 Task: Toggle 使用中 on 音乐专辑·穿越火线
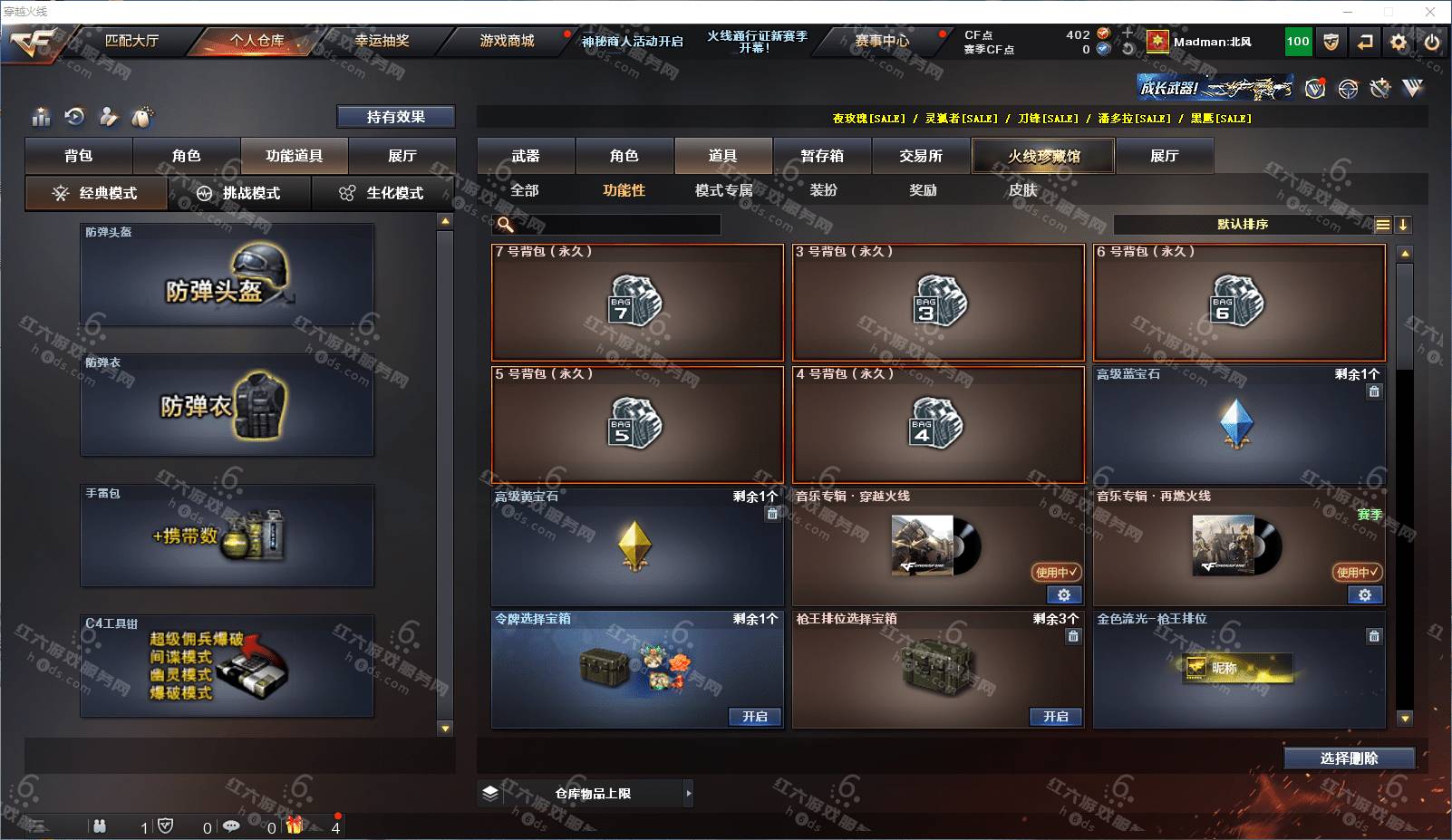coord(1057,573)
